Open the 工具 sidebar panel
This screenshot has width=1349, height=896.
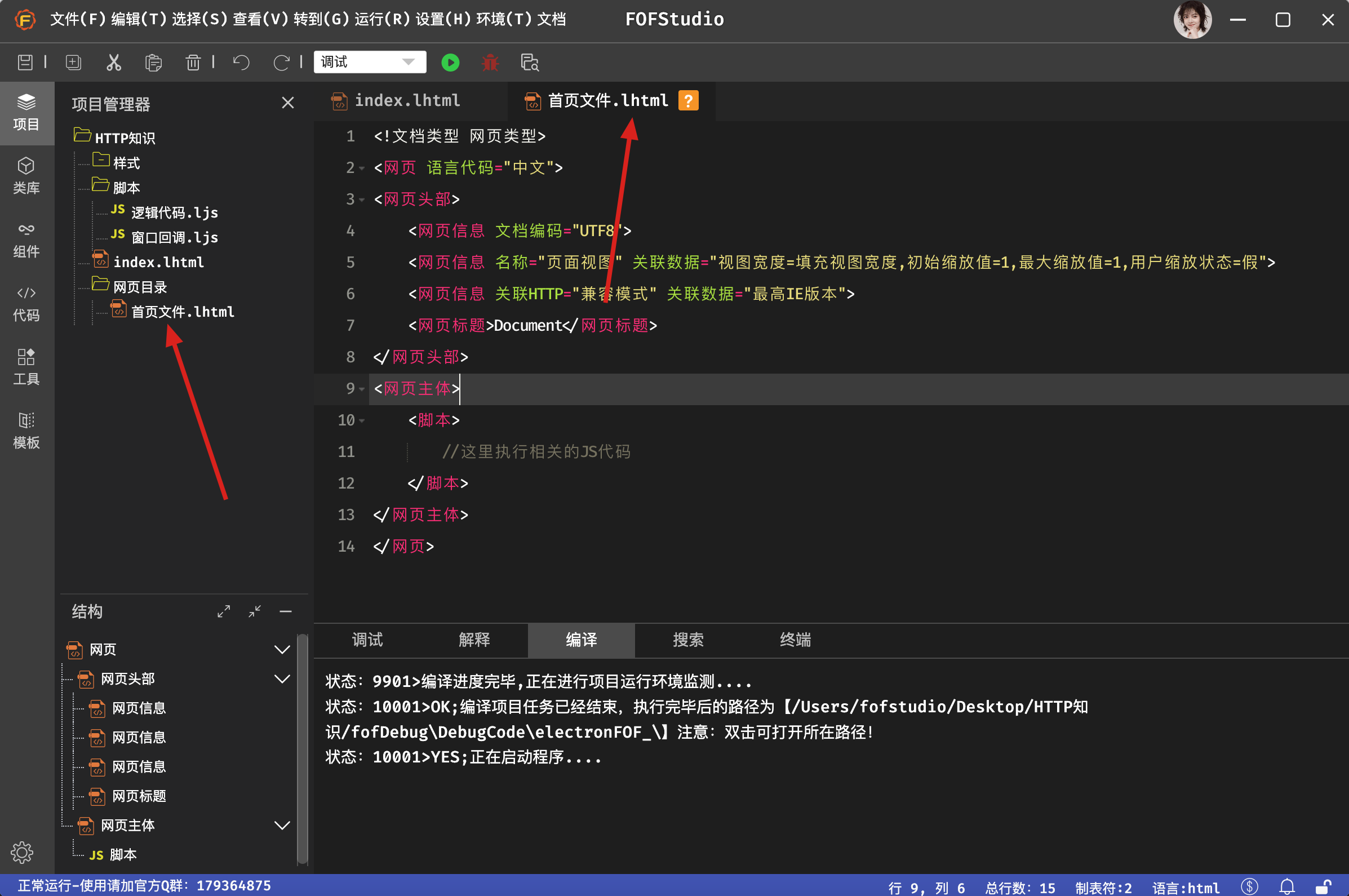pyautogui.click(x=26, y=367)
